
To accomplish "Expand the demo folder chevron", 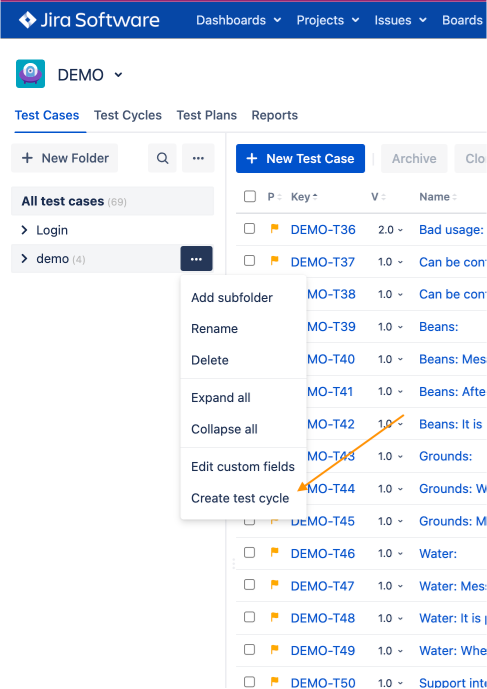I will pos(24,258).
